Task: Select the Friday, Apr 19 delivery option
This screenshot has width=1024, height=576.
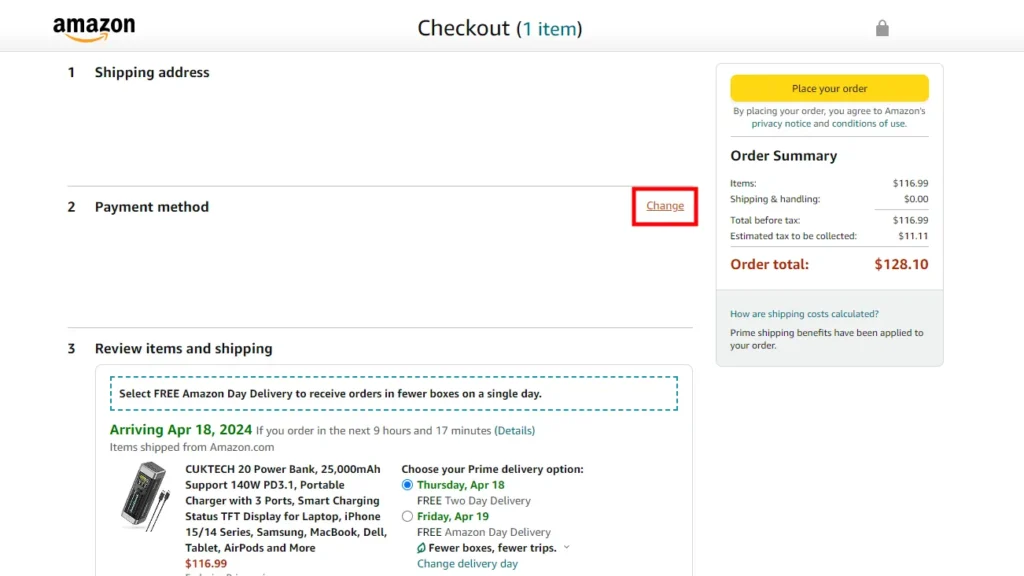Action: [x=407, y=516]
